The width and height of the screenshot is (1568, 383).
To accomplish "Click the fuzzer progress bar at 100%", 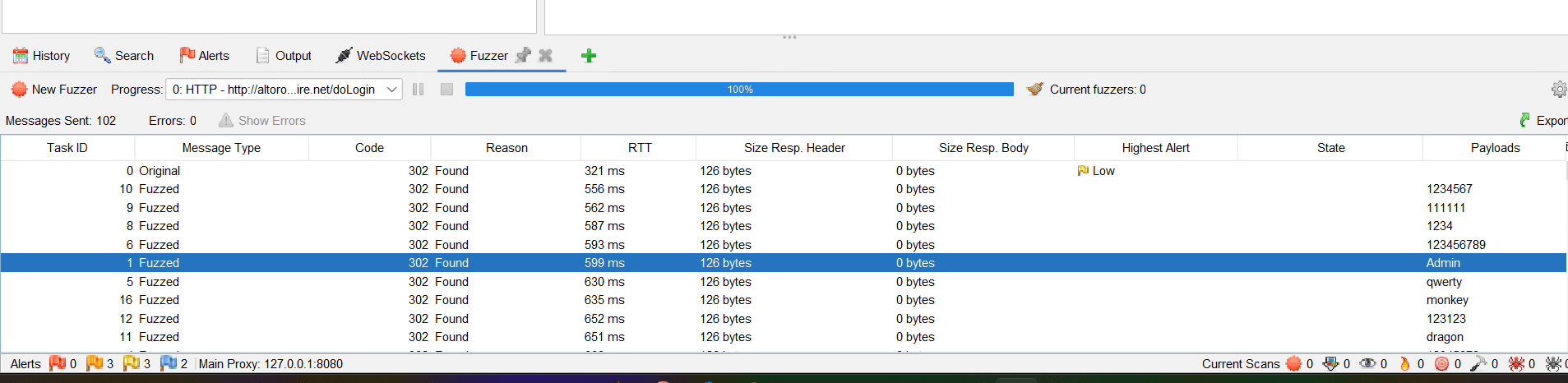I will (739, 90).
